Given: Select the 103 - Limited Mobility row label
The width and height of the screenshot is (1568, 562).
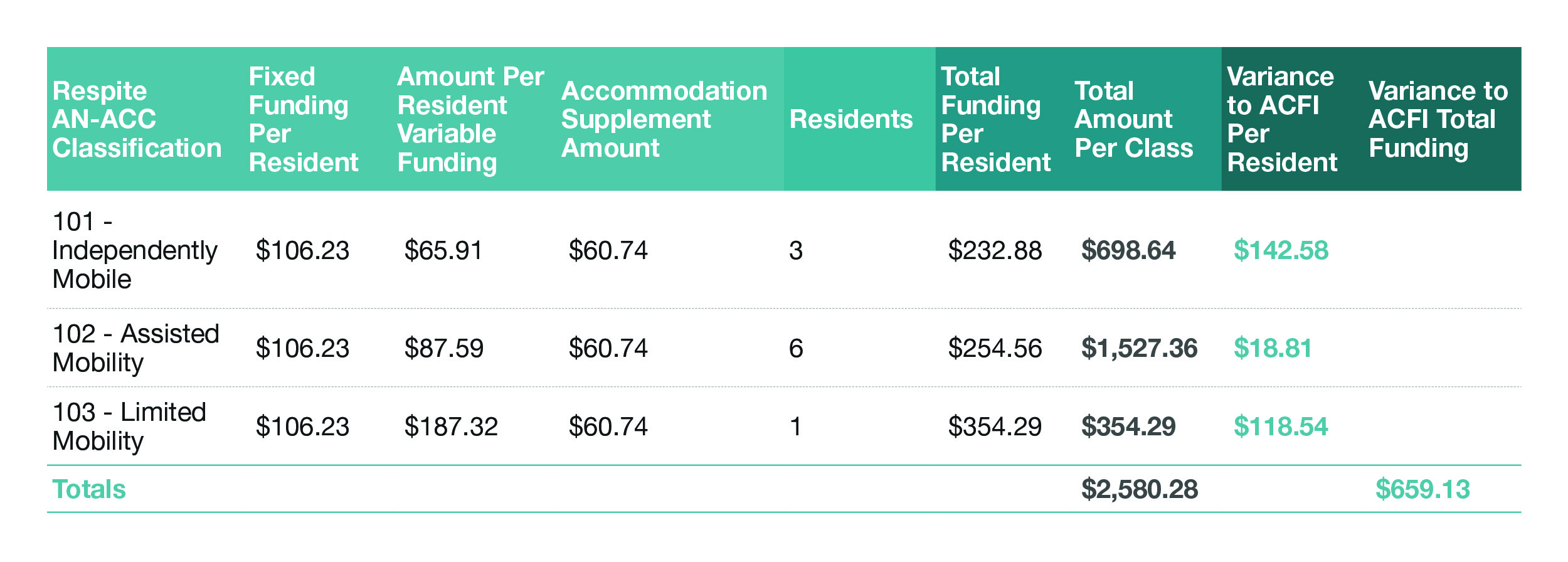Looking at the screenshot, I should 129,427.
